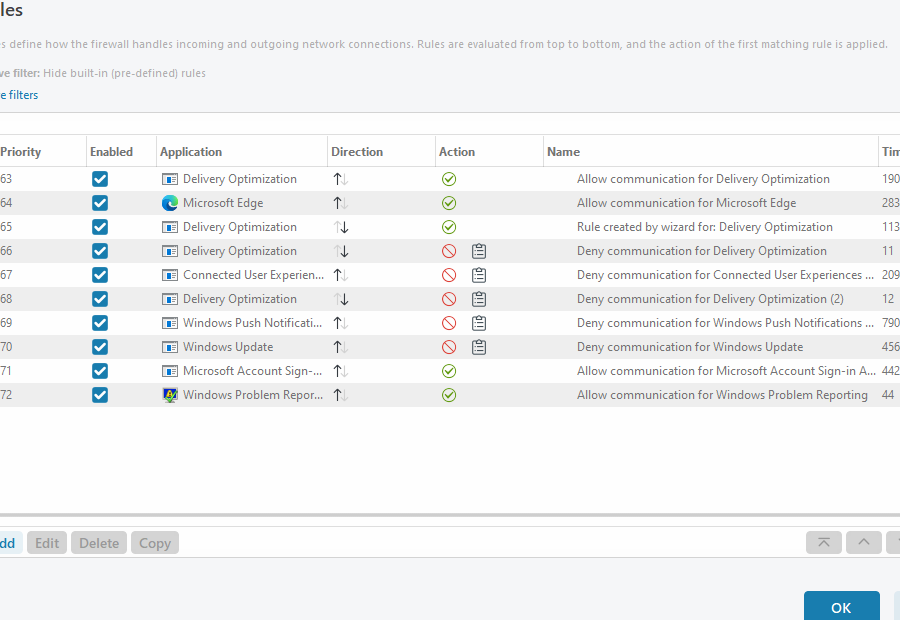The width and height of the screenshot is (900, 620).
Task: Click the application icon in priority 63
Action: click(x=170, y=179)
